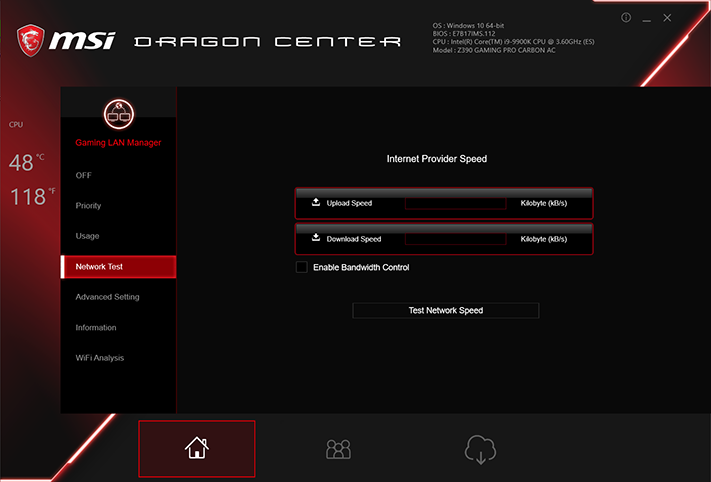Click the 48 °C CPU temperature reading

click(x=26, y=162)
